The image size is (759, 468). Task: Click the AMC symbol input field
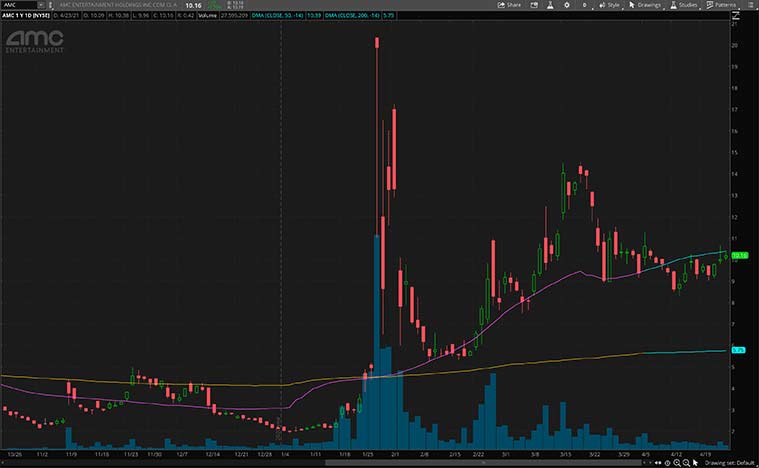click(x=18, y=5)
